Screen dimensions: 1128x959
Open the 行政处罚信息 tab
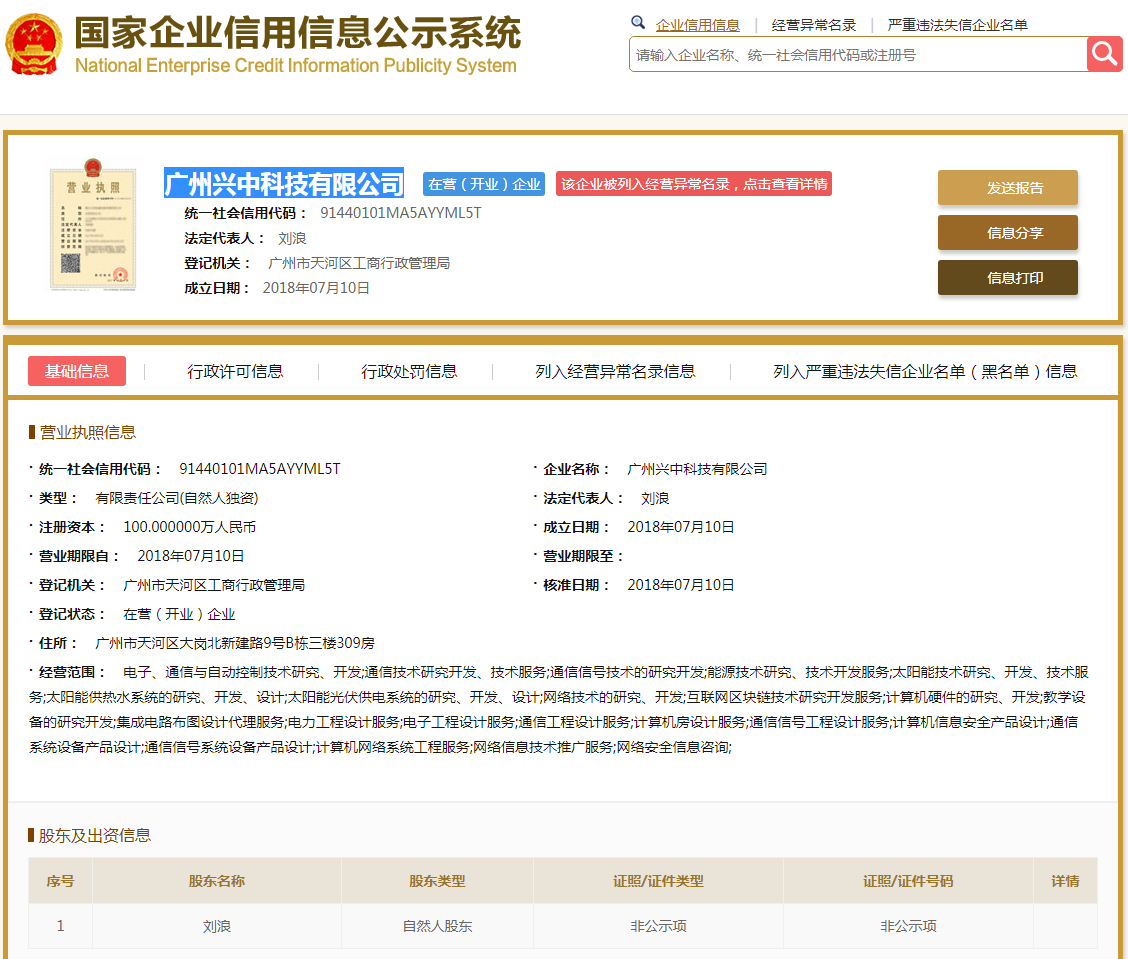pos(409,371)
